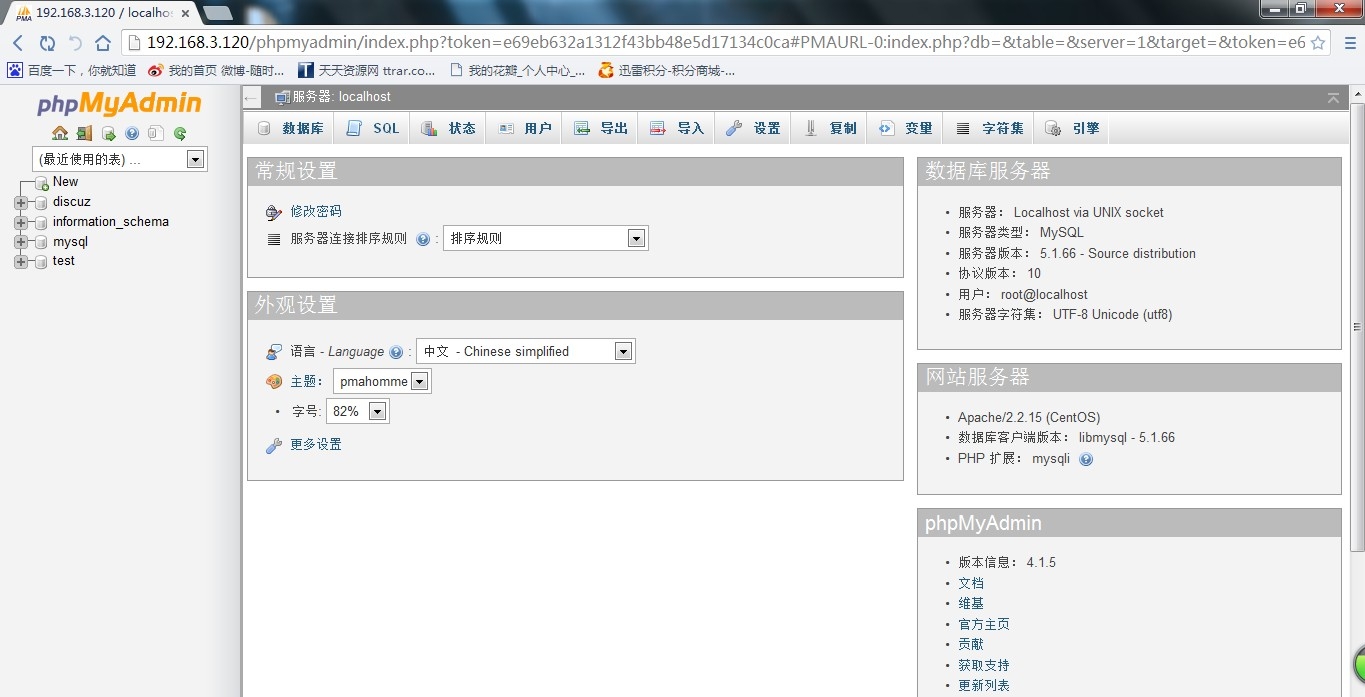Open the 排序规则 collation dropdown
The image size is (1365, 697).
pos(546,239)
